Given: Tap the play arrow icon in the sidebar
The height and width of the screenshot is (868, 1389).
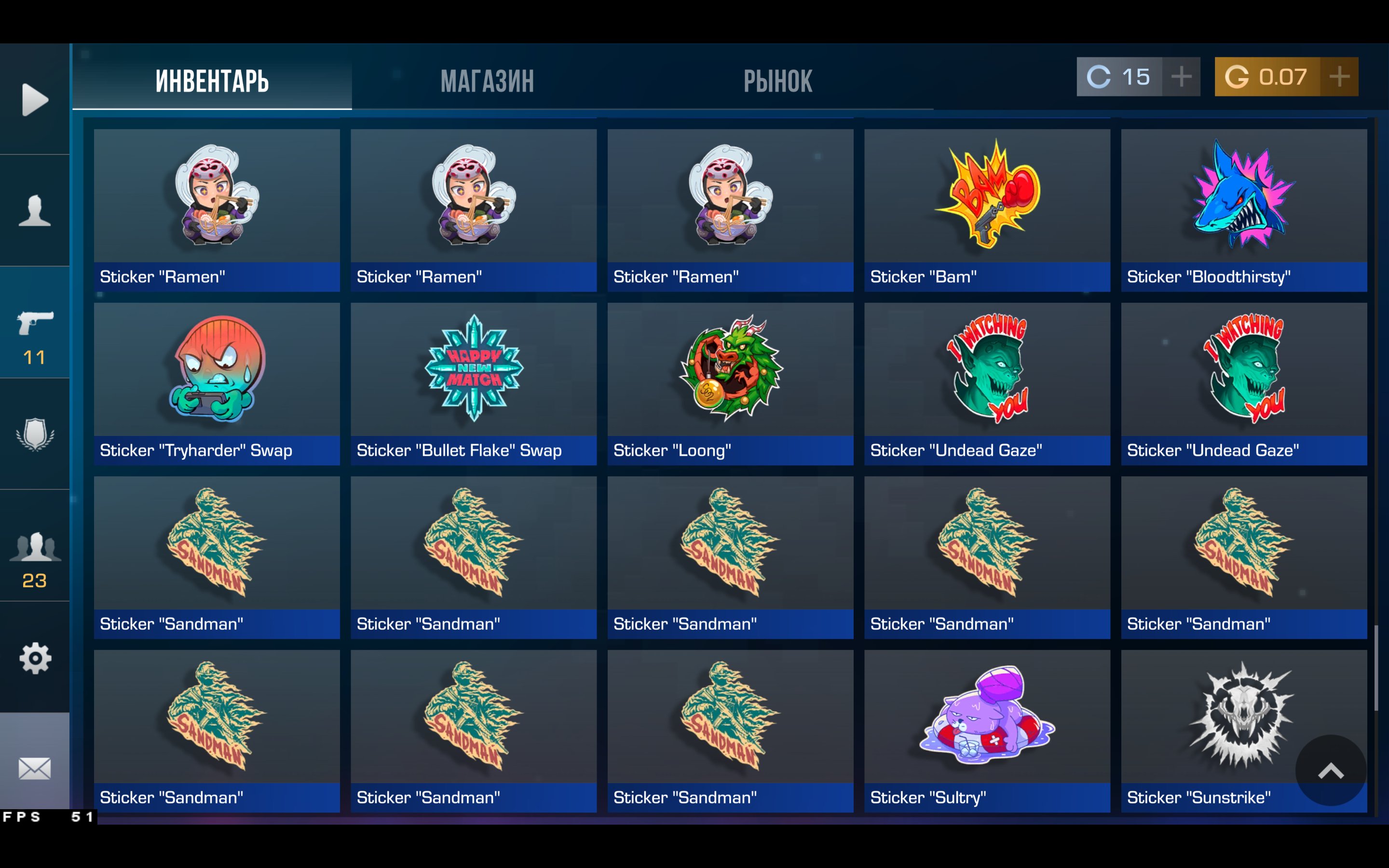Looking at the screenshot, I should [35, 99].
